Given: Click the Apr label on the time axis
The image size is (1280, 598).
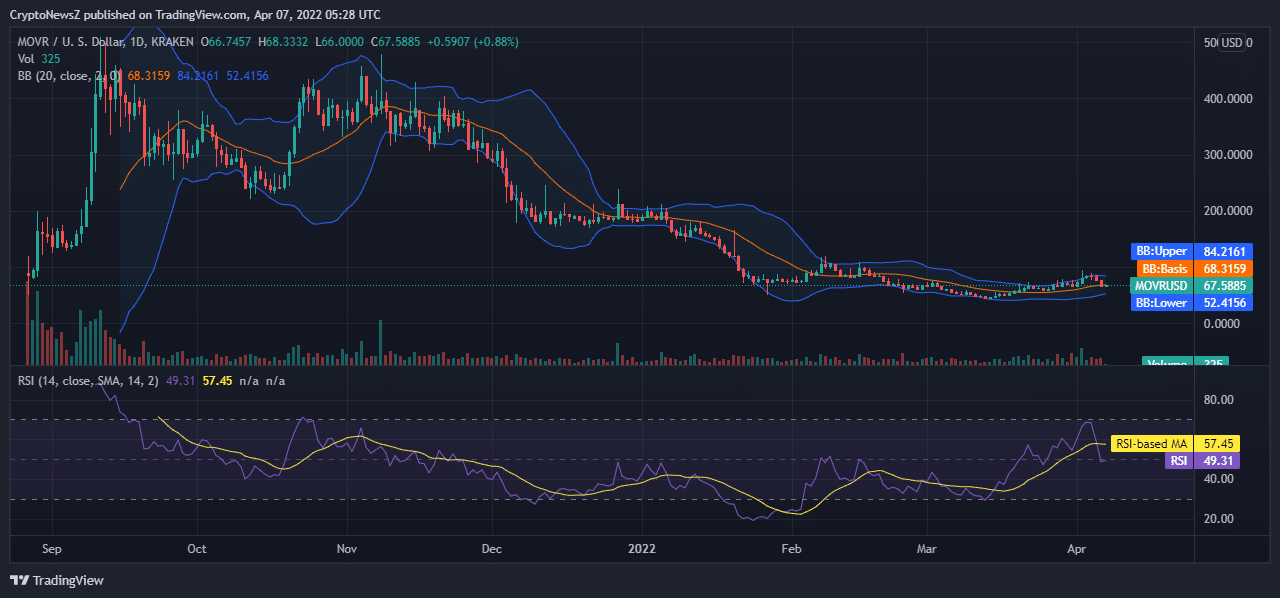Looking at the screenshot, I should point(1076,549).
